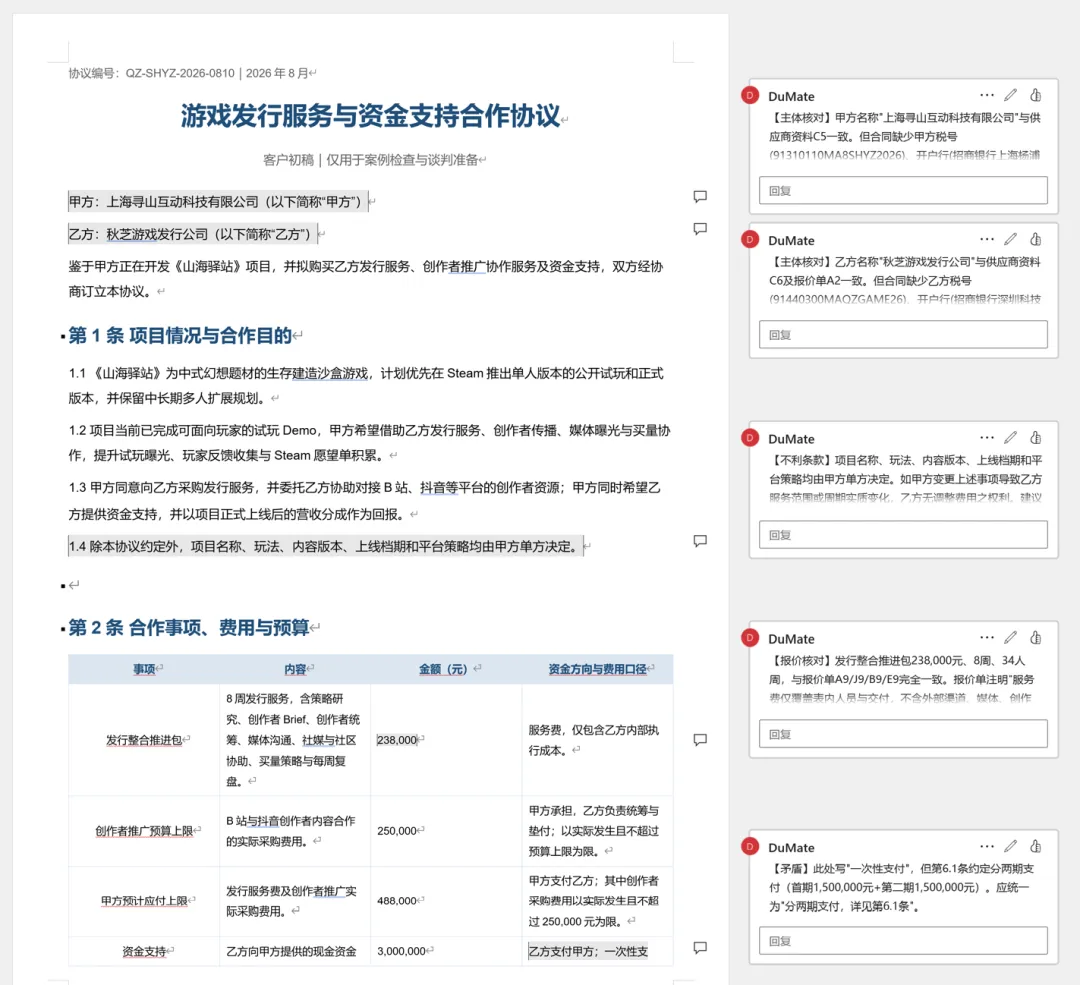Click table header 内容
The height and width of the screenshot is (985, 1080).
click(x=295, y=669)
